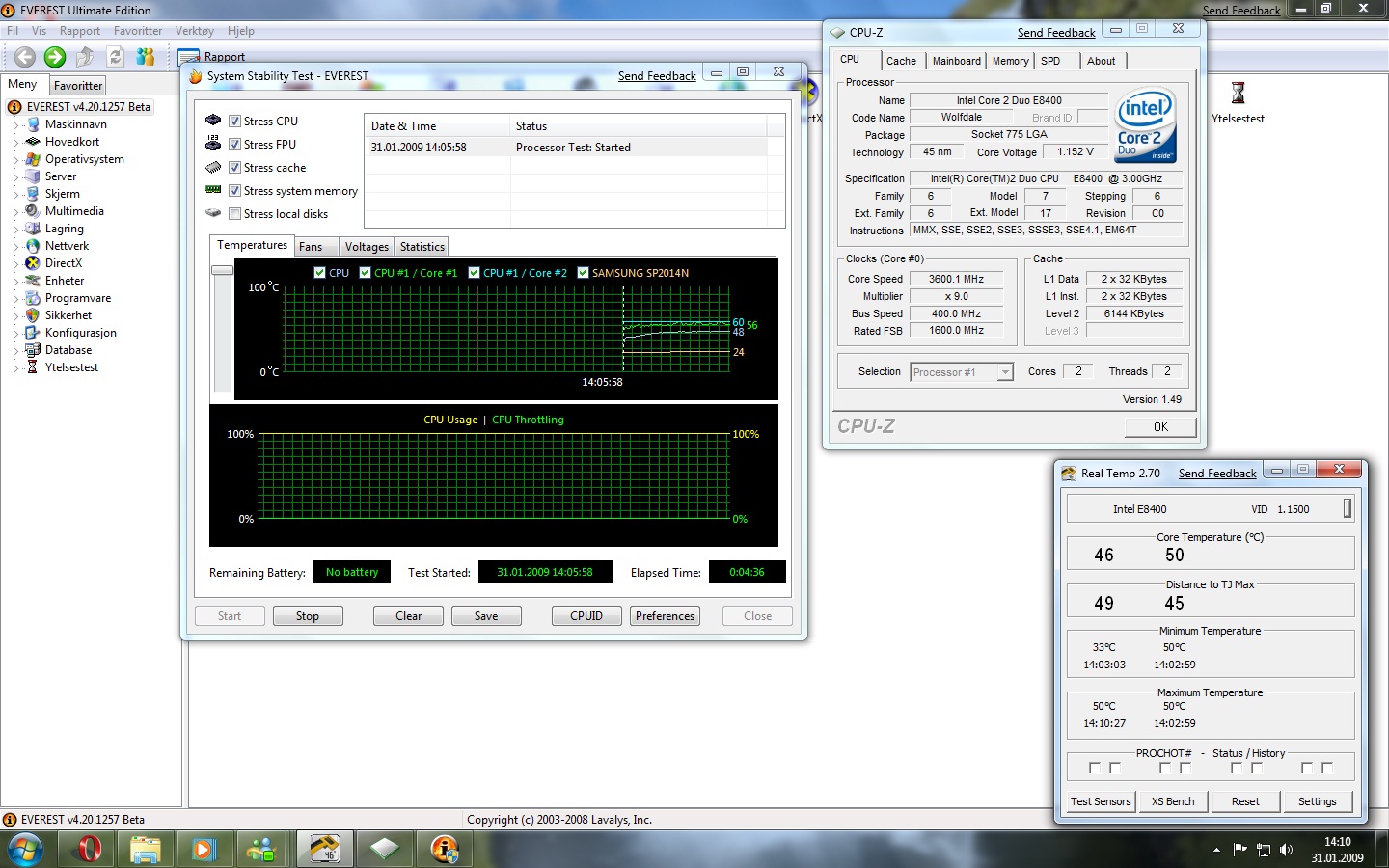Click the Clear button
This screenshot has width=1389, height=868.
(x=409, y=616)
